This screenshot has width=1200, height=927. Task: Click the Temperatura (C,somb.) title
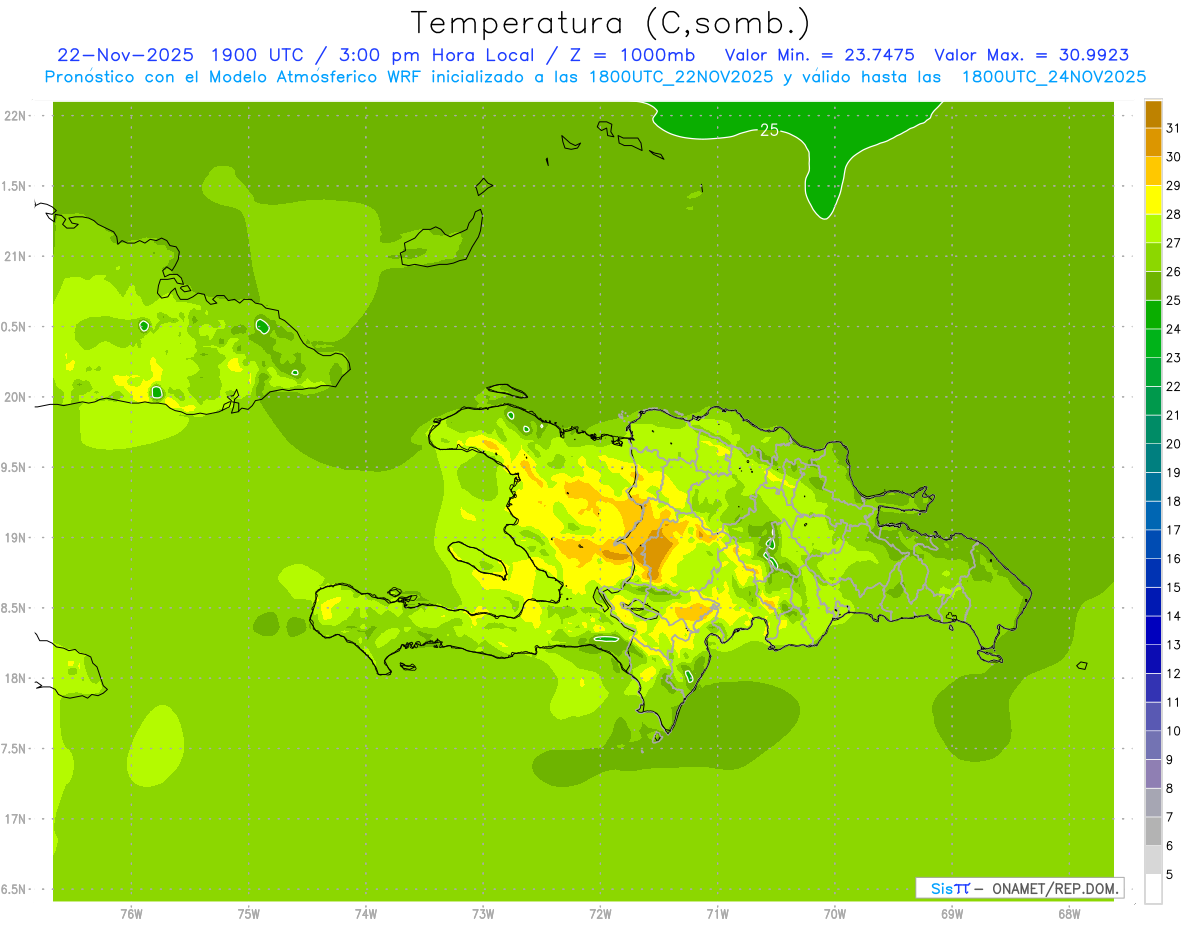(610, 22)
